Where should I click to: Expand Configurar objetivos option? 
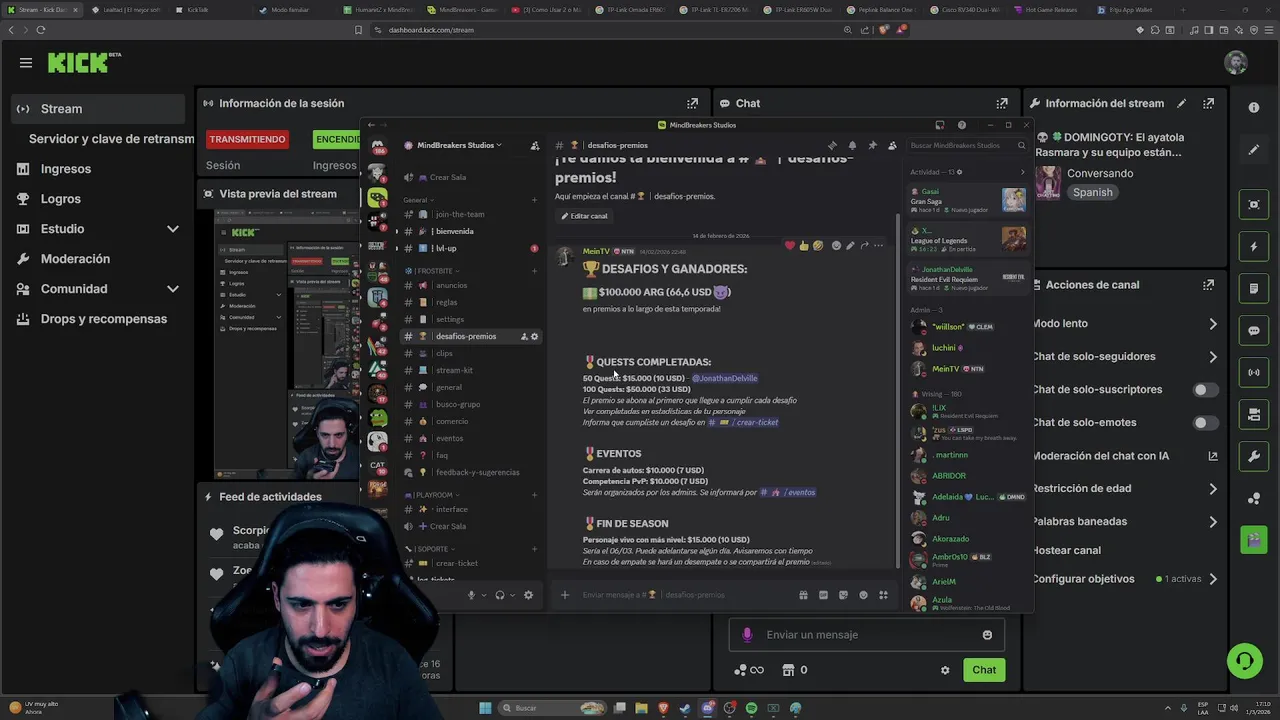1213,579
